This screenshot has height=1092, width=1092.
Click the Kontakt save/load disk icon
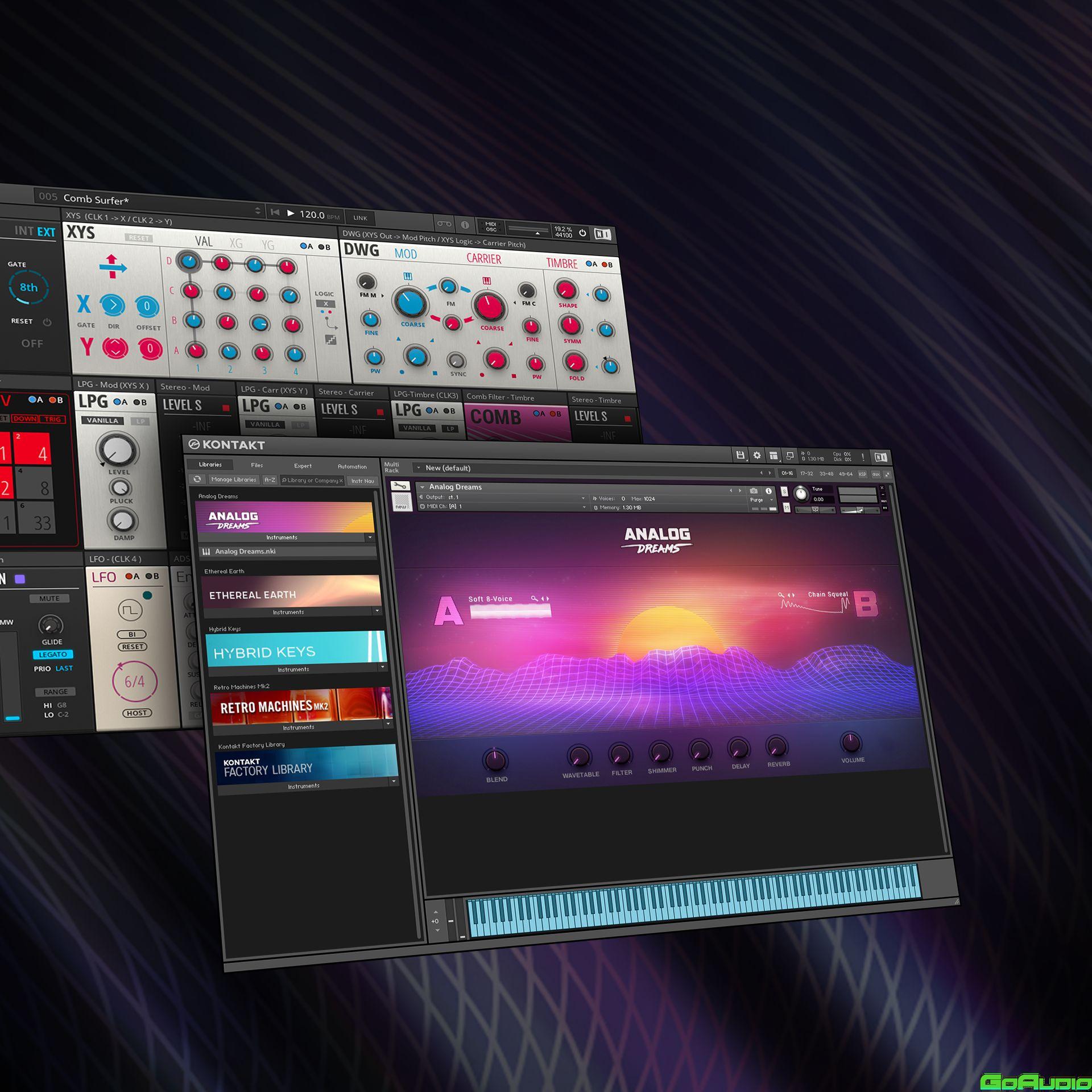tap(740, 455)
